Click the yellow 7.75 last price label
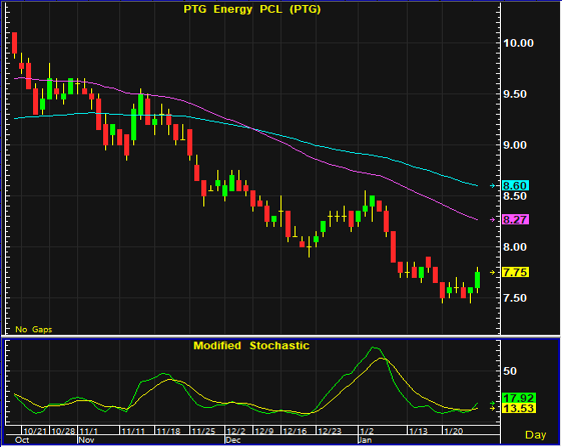562x447 pixels. click(515, 272)
